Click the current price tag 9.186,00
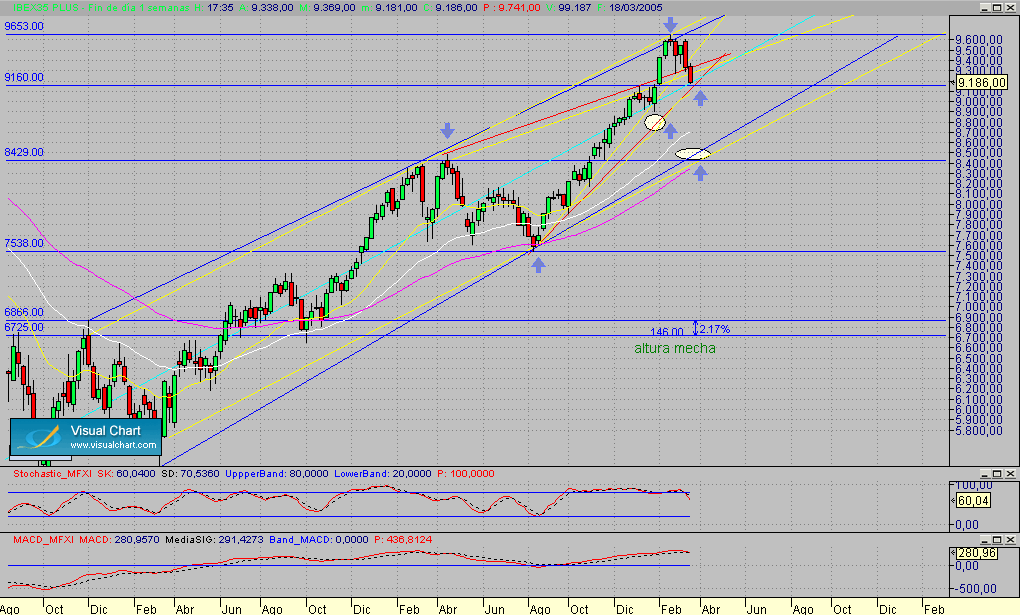Screen dimensions: 1020x615 982,83
